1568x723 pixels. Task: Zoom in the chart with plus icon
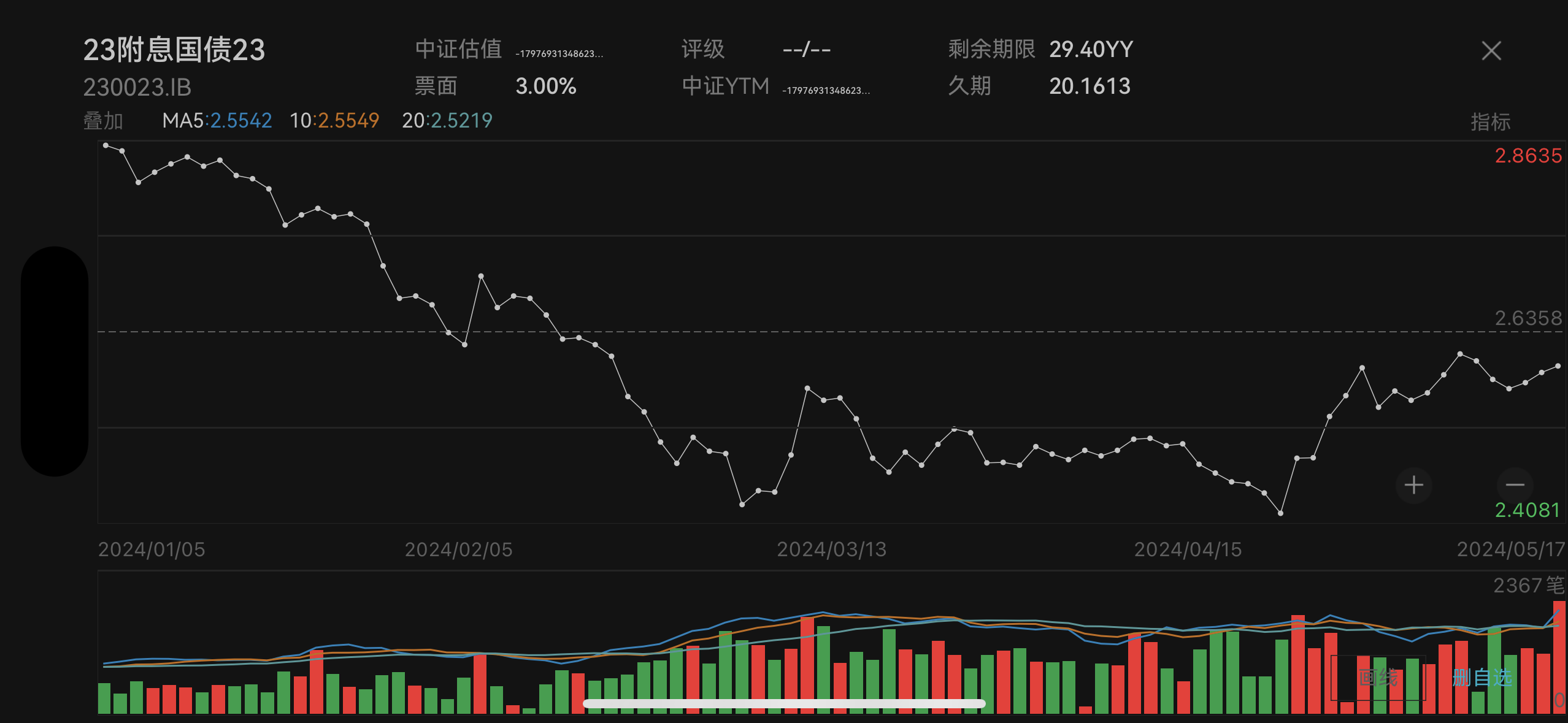1414,485
